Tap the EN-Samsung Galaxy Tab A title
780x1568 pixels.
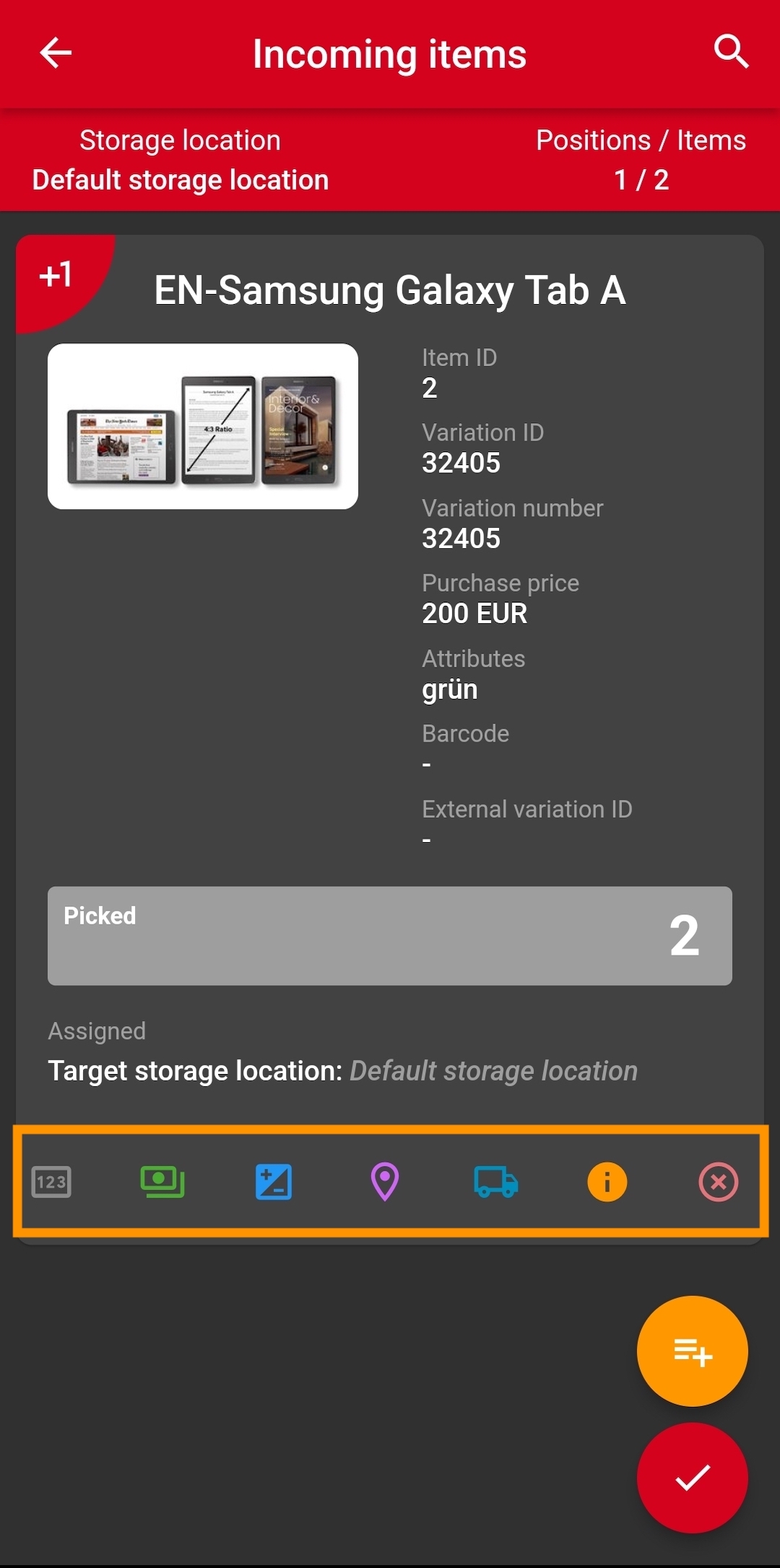(390, 290)
